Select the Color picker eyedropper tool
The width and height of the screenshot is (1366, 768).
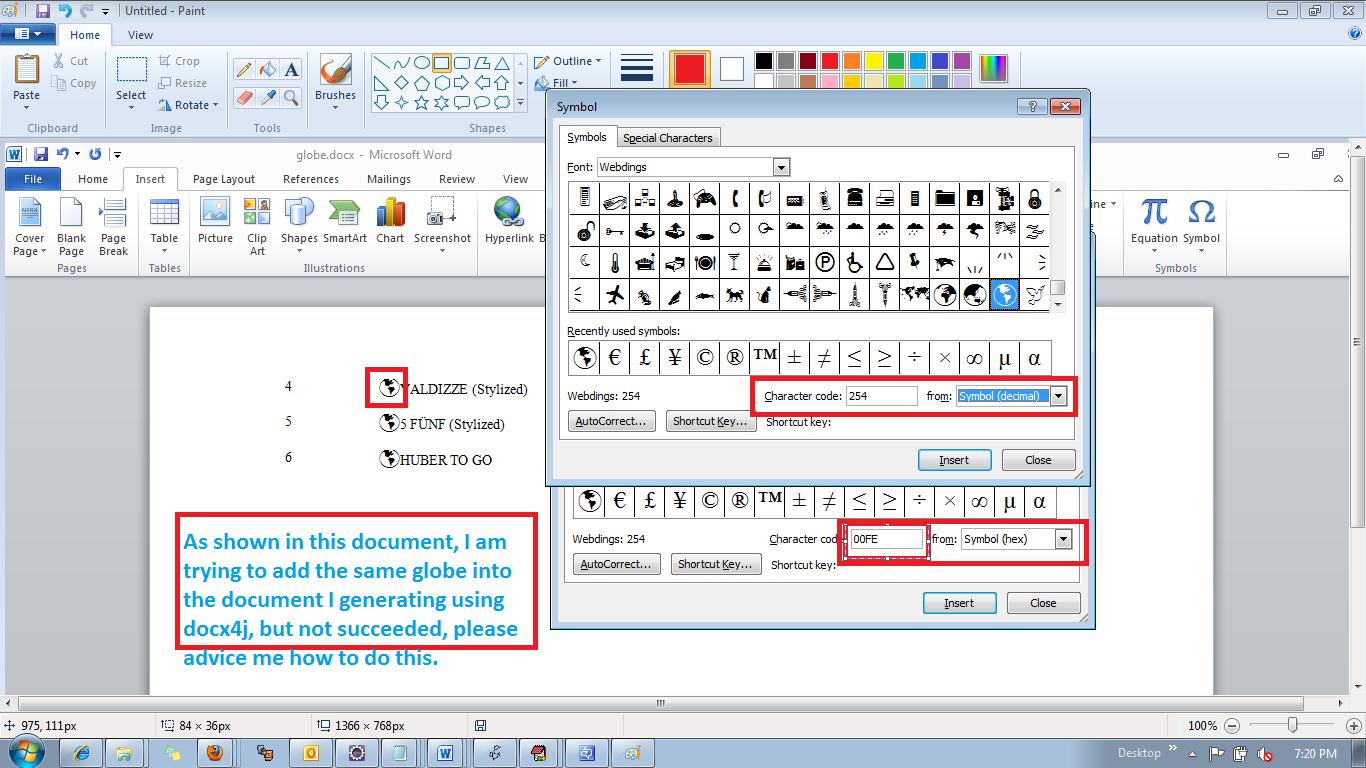[267, 97]
